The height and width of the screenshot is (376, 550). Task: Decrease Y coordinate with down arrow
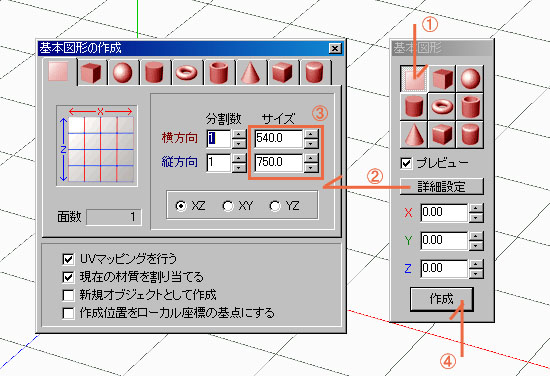point(476,246)
